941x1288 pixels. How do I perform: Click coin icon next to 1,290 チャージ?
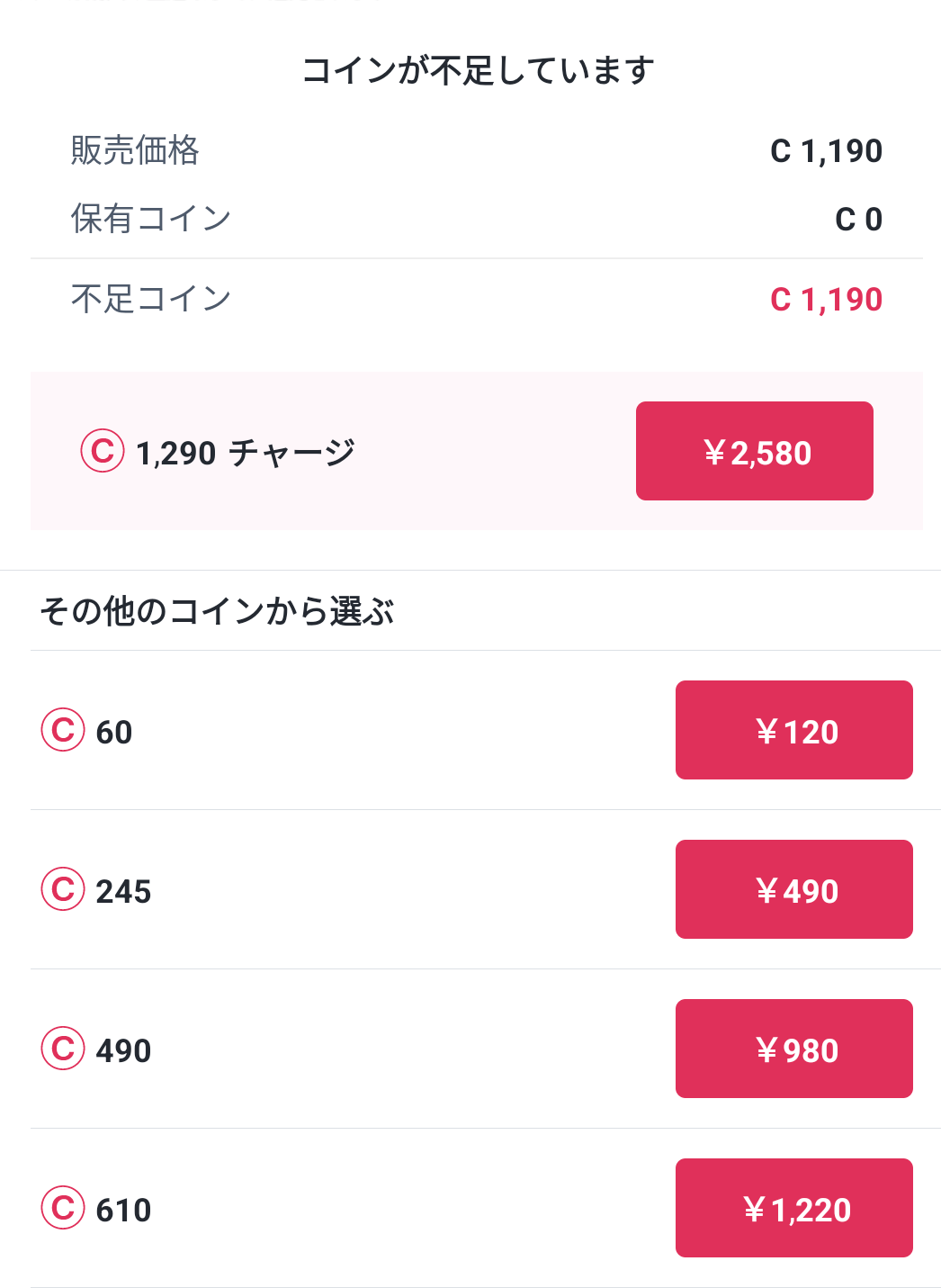pyautogui.click(x=103, y=451)
